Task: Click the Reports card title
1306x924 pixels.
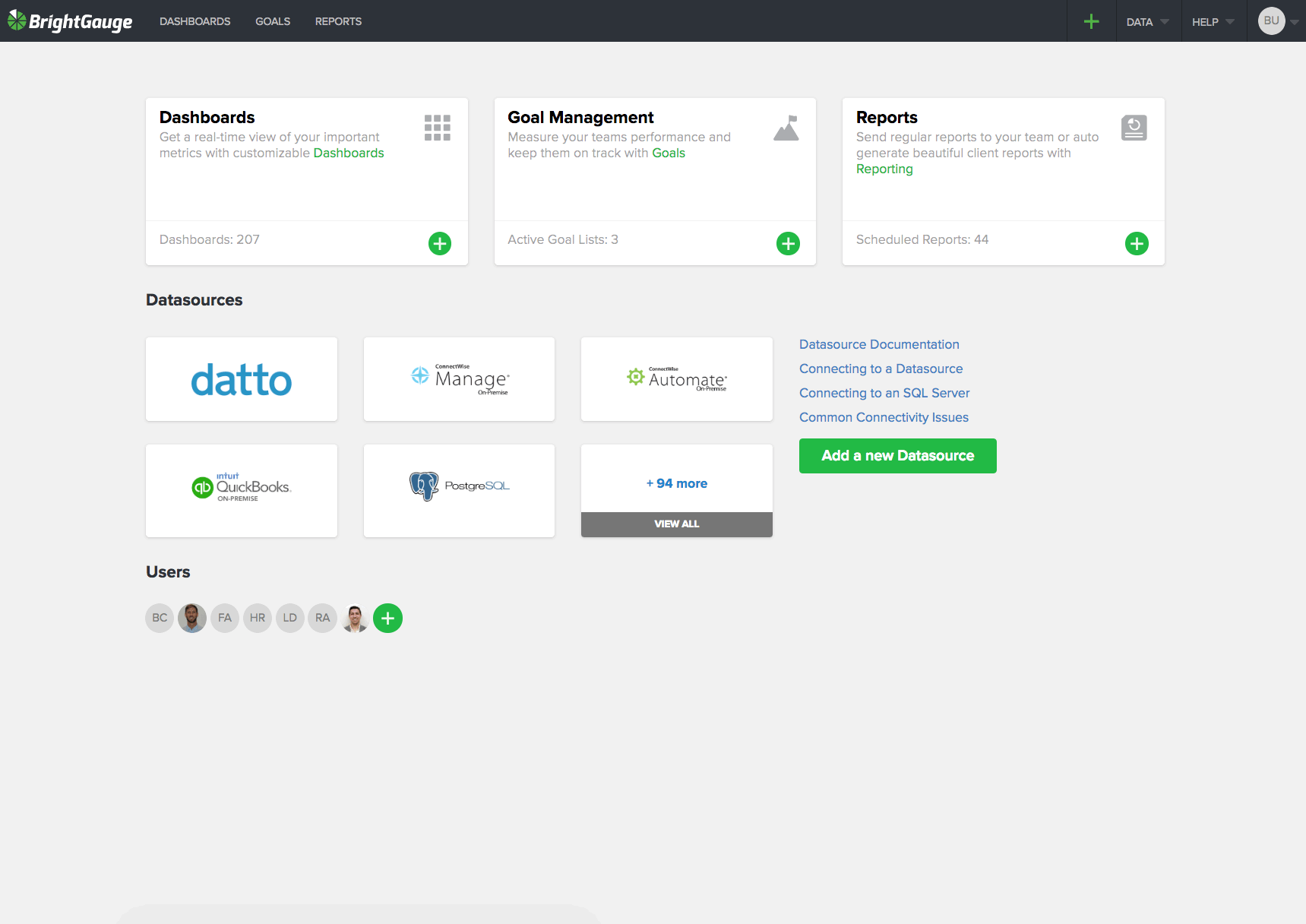Action: [x=887, y=117]
